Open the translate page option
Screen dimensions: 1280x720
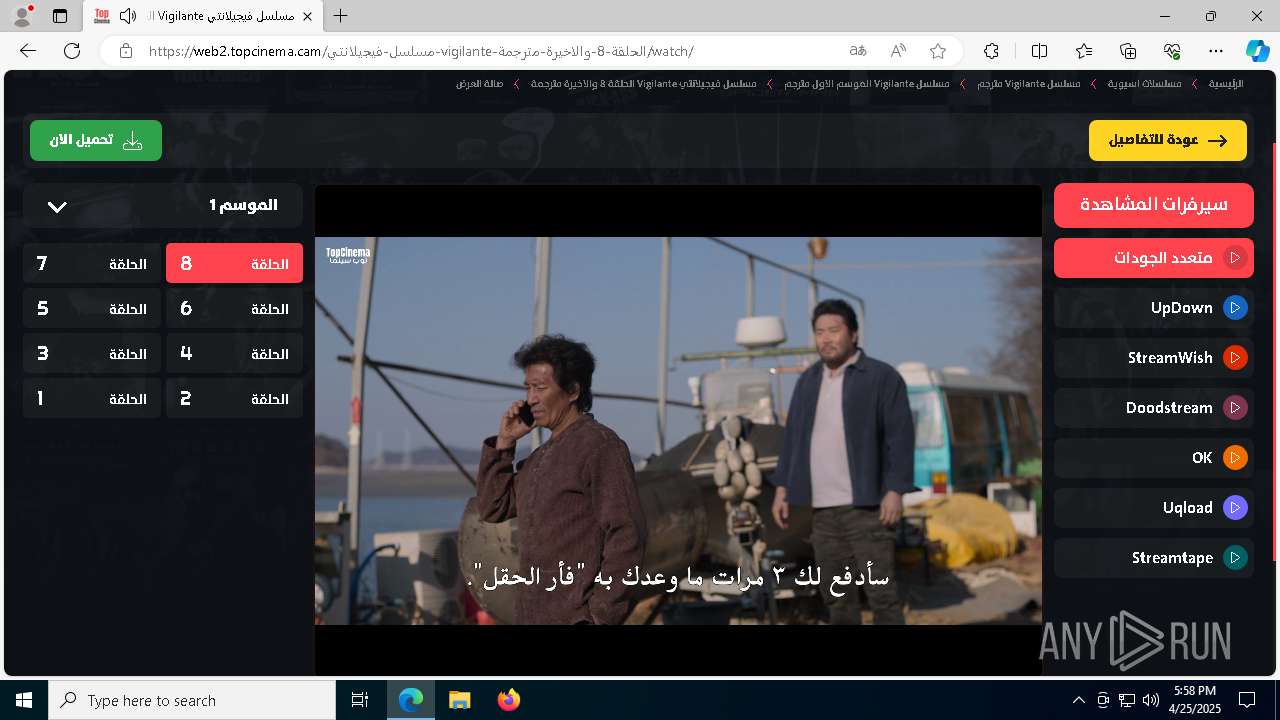(858, 51)
